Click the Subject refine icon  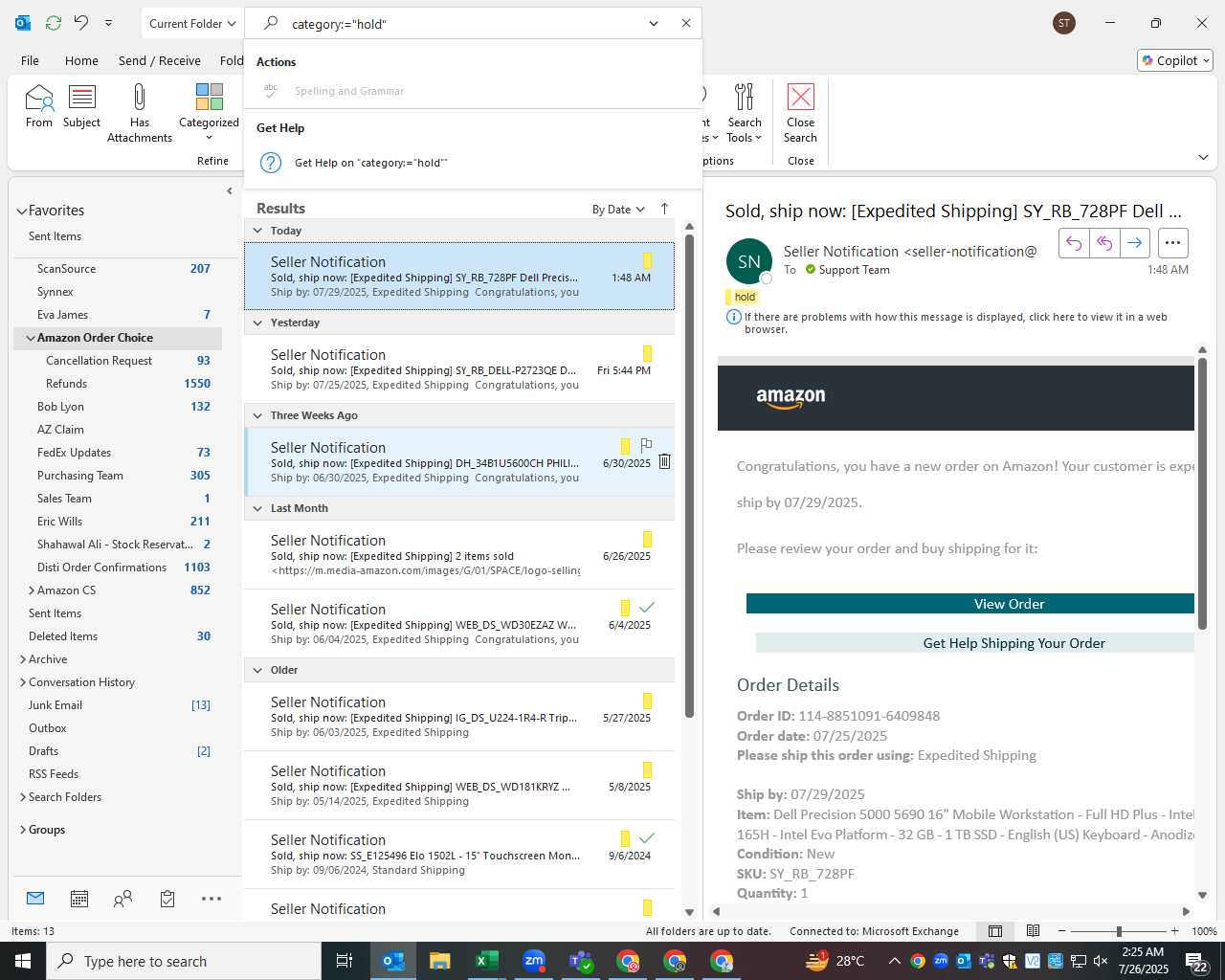tap(82, 105)
